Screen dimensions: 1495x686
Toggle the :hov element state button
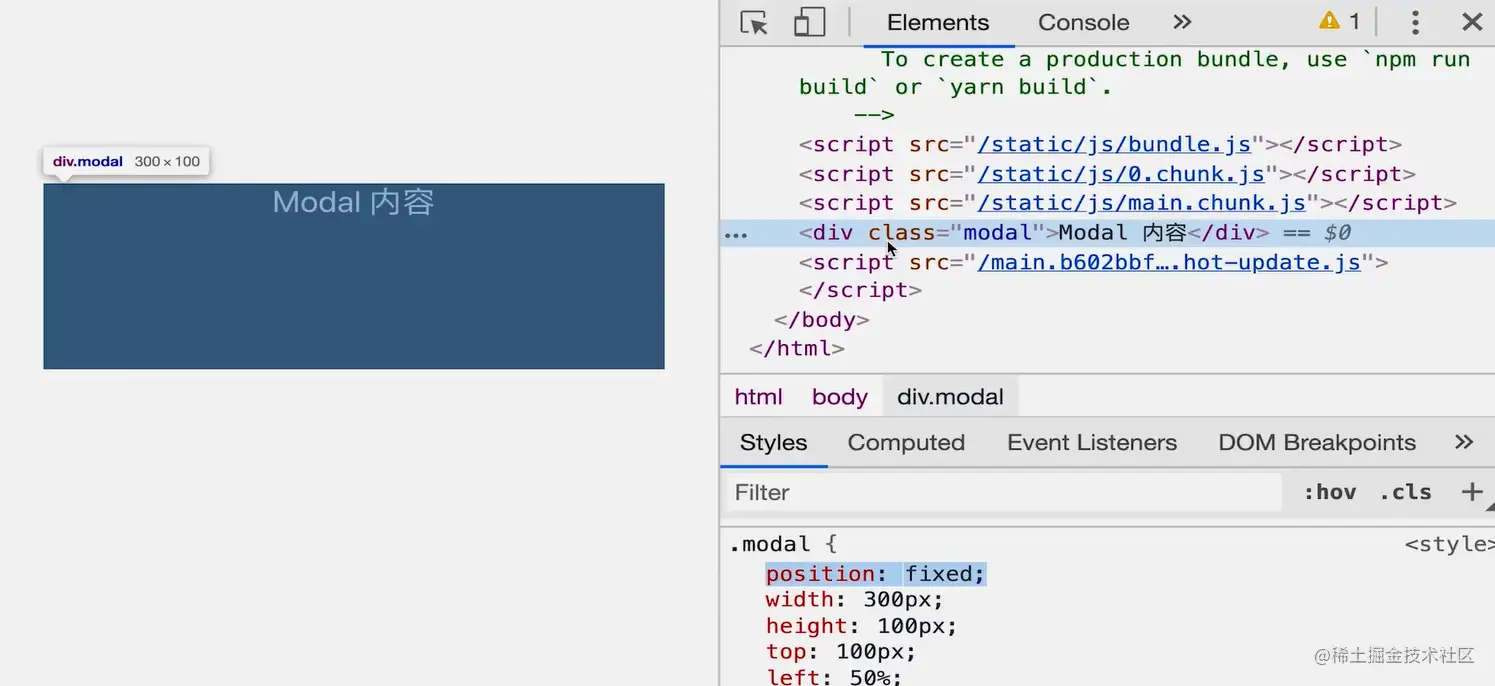point(1330,492)
